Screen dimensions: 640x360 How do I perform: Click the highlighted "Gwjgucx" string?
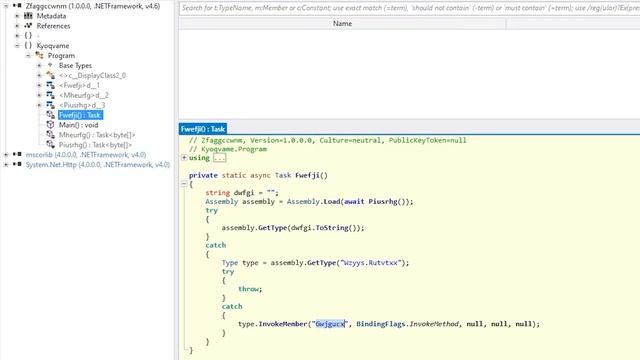pyautogui.click(x=330, y=324)
